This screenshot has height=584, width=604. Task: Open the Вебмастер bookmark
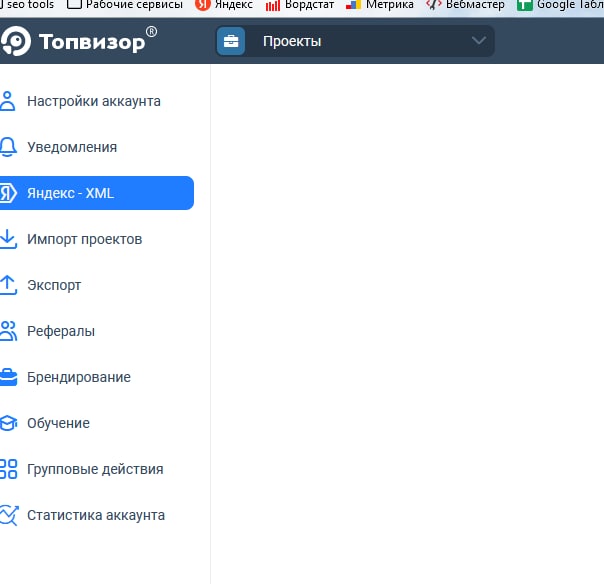(x=465, y=5)
